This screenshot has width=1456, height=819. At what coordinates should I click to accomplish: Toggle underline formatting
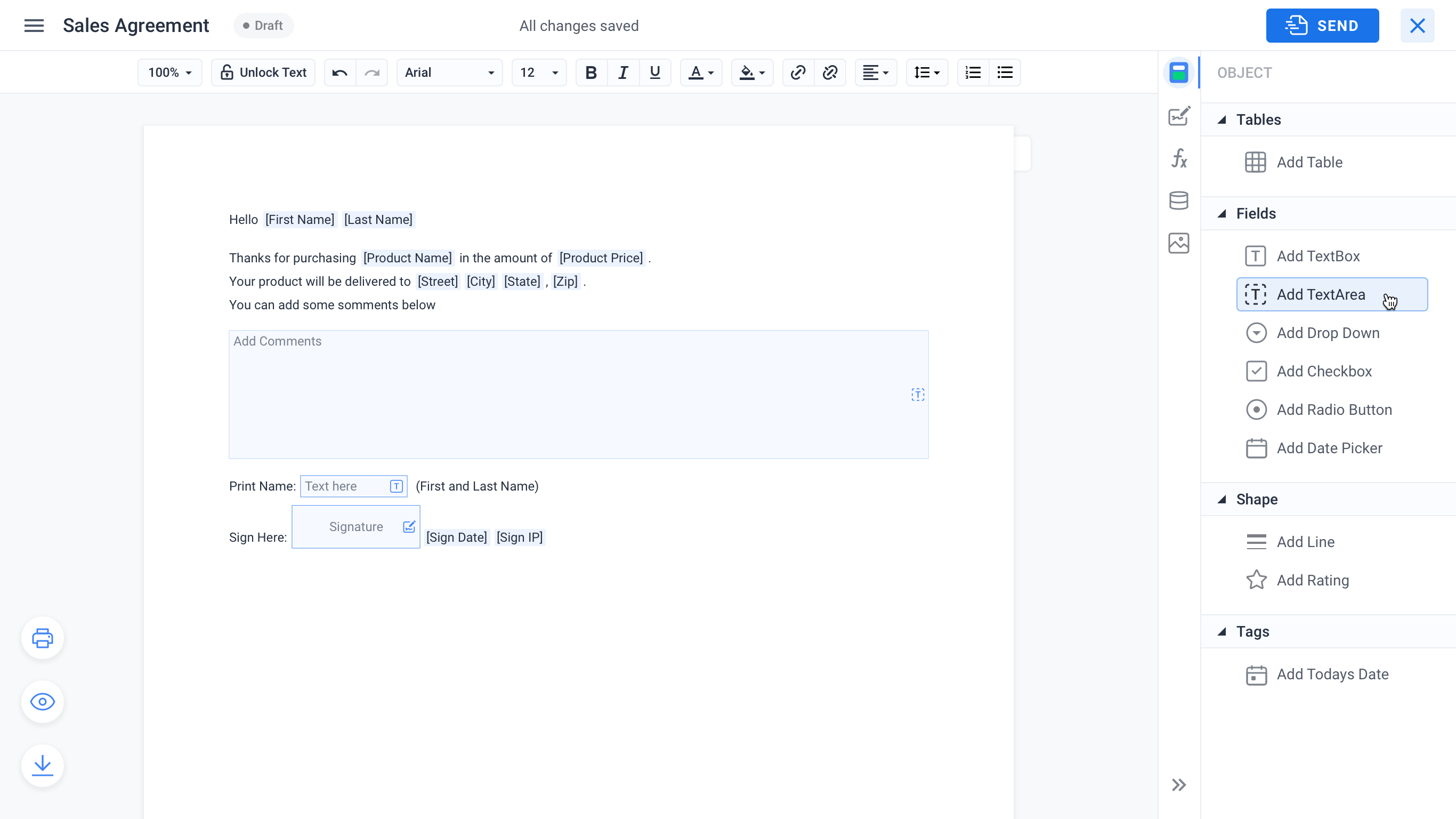[x=655, y=73]
